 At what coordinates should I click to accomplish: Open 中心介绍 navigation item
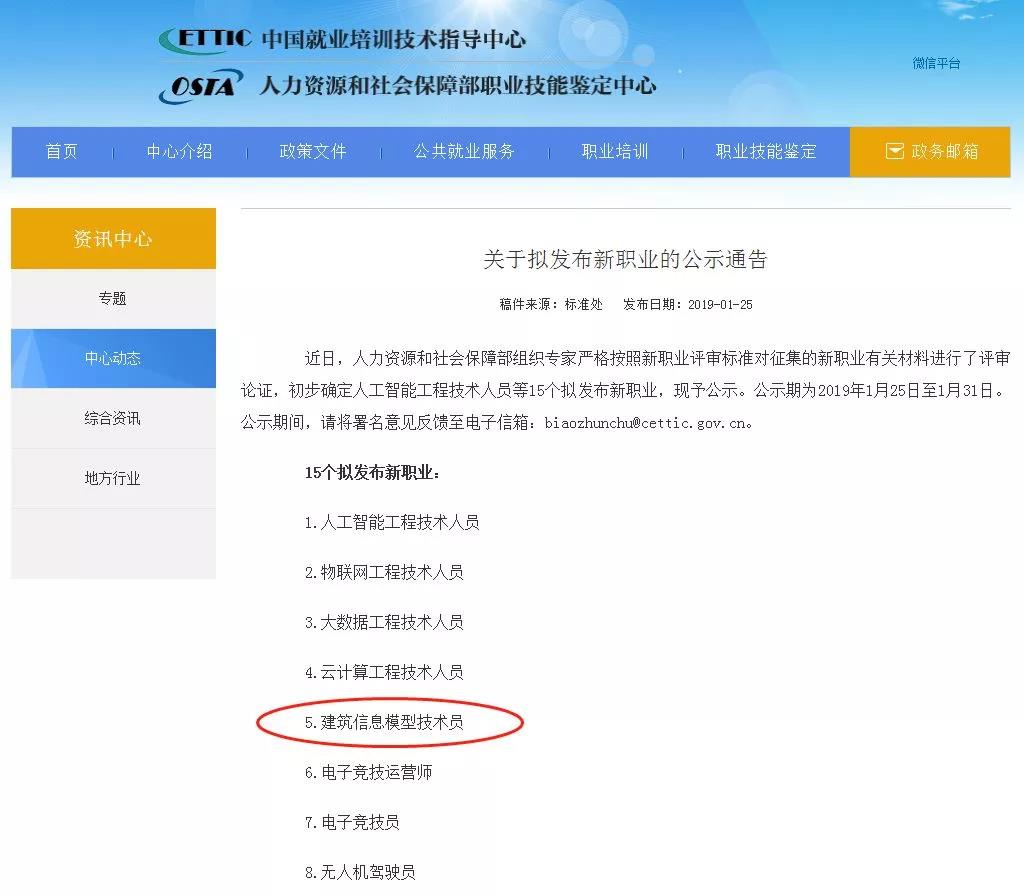(x=179, y=151)
